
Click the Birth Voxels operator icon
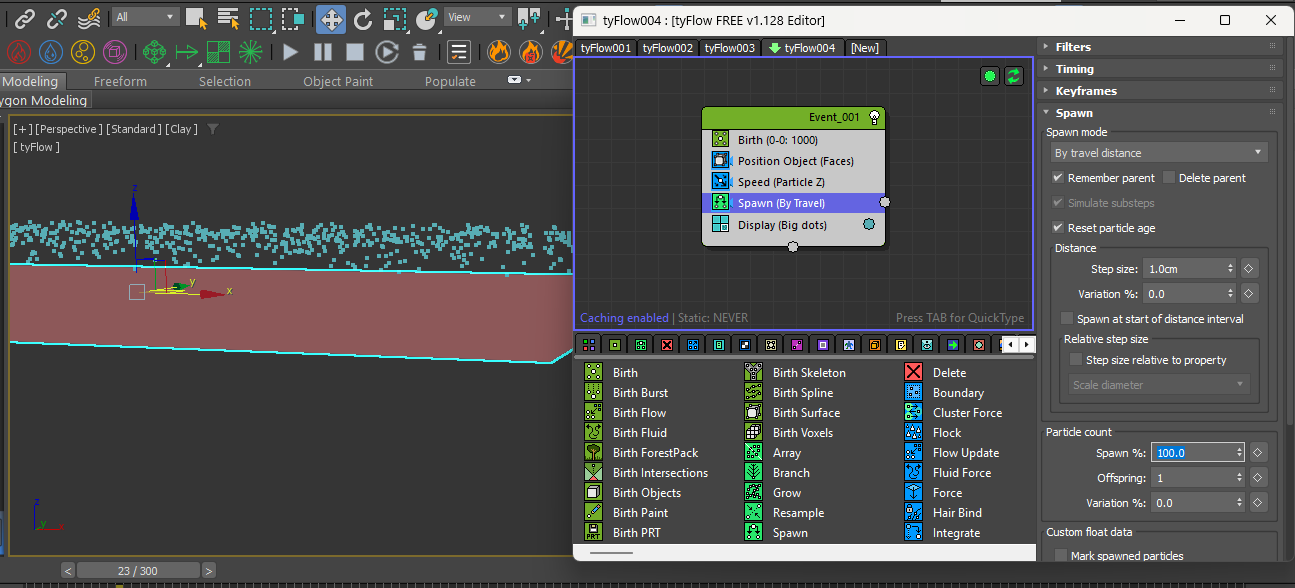(x=754, y=433)
